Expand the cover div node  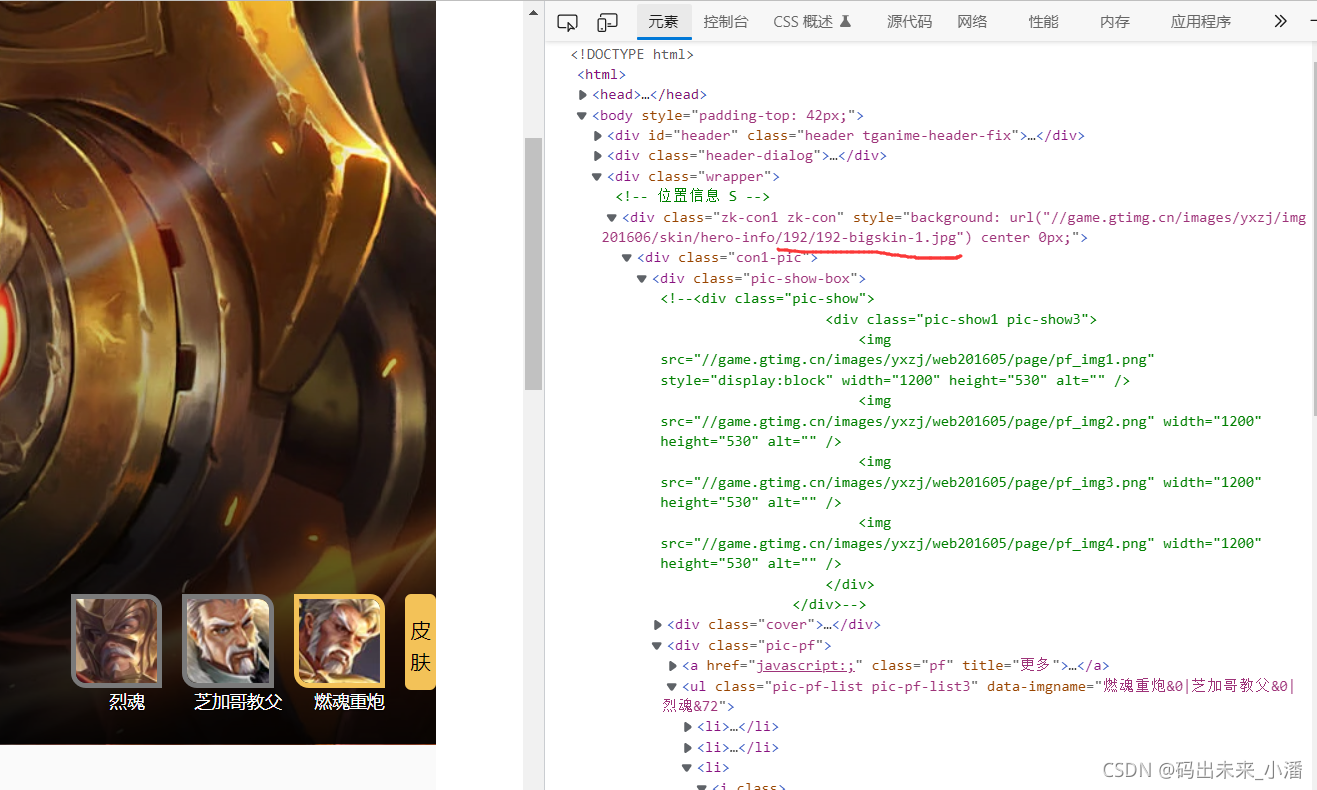[658, 625]
